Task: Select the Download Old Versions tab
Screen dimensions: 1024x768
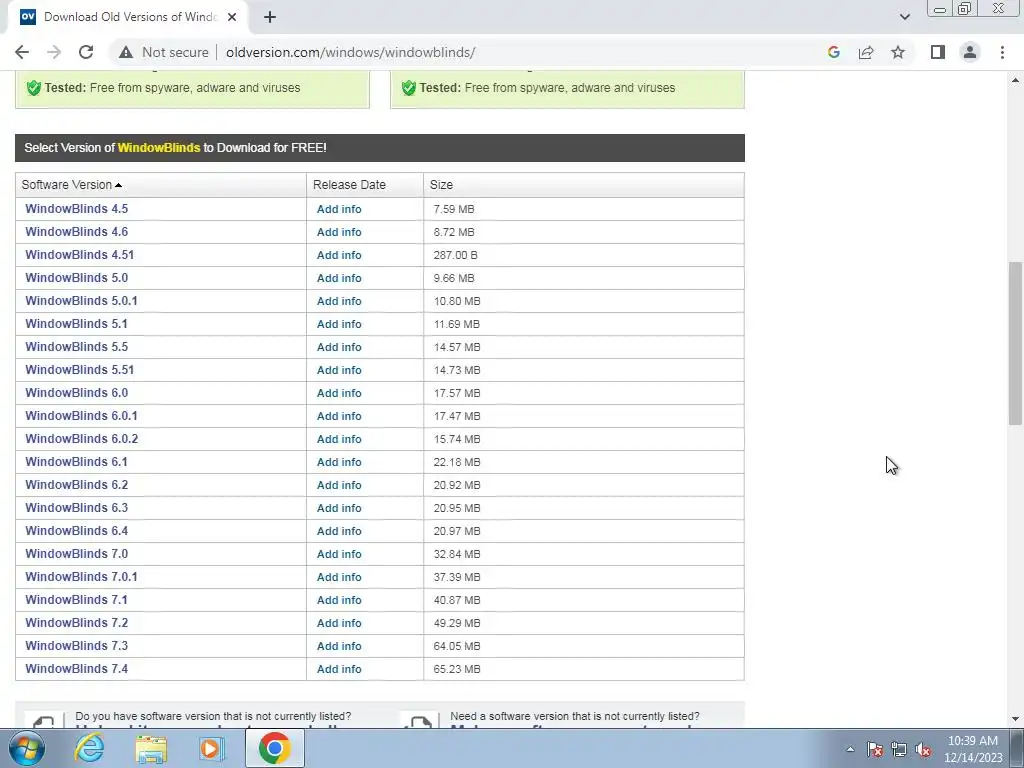Action: 127,17
